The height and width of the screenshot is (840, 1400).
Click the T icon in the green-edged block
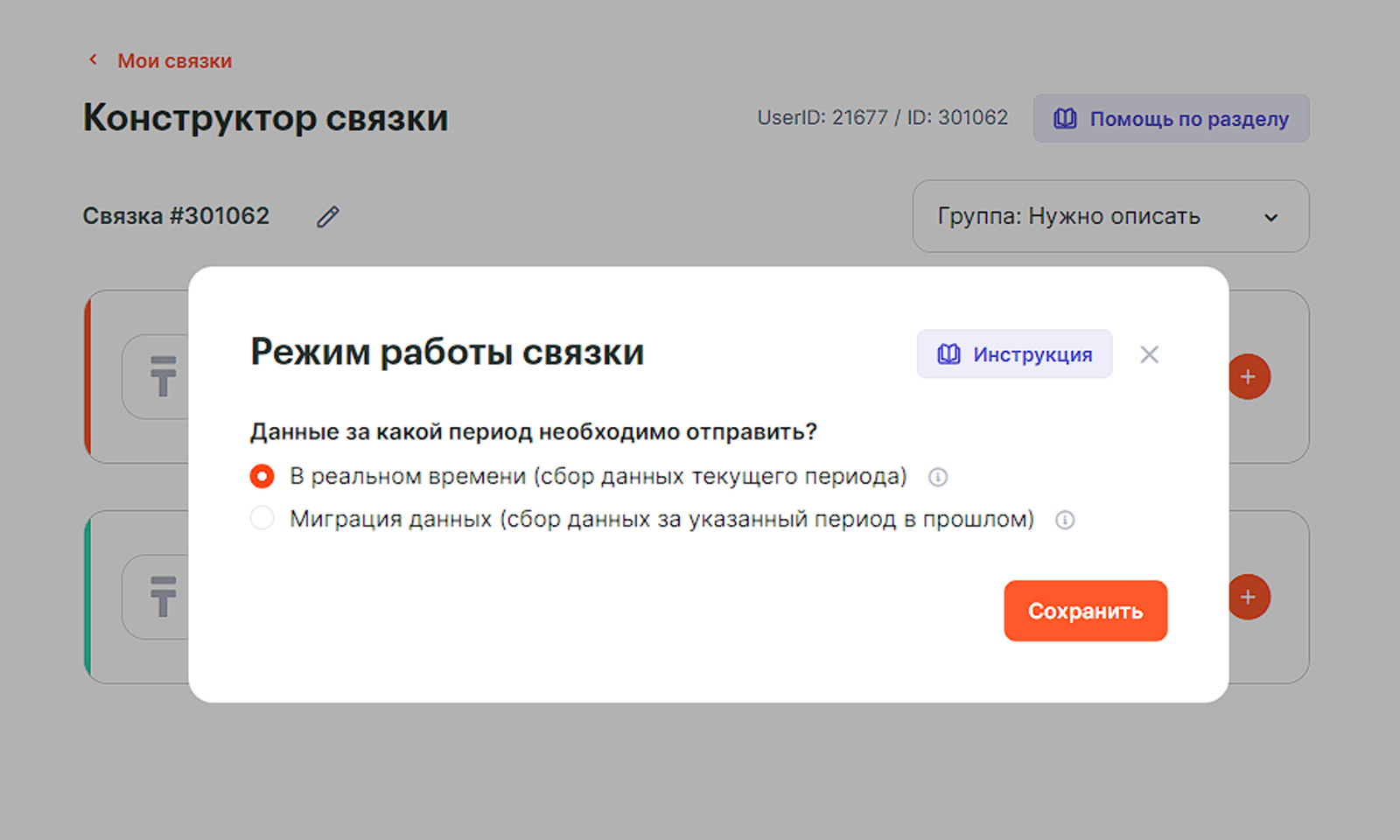(x=162, y=597)
